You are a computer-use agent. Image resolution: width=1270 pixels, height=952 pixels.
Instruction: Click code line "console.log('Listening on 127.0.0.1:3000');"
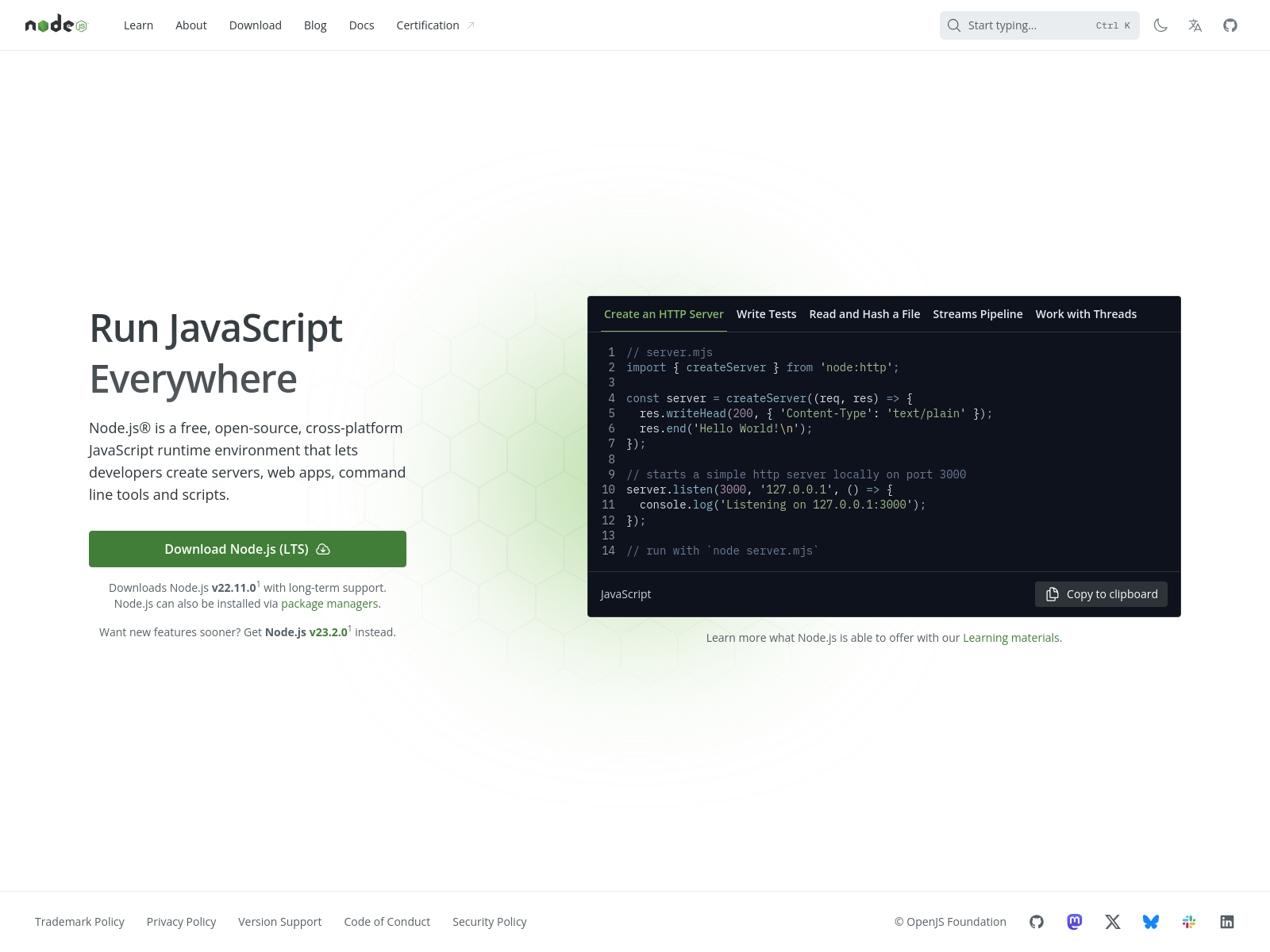click(x=783, y=505)
